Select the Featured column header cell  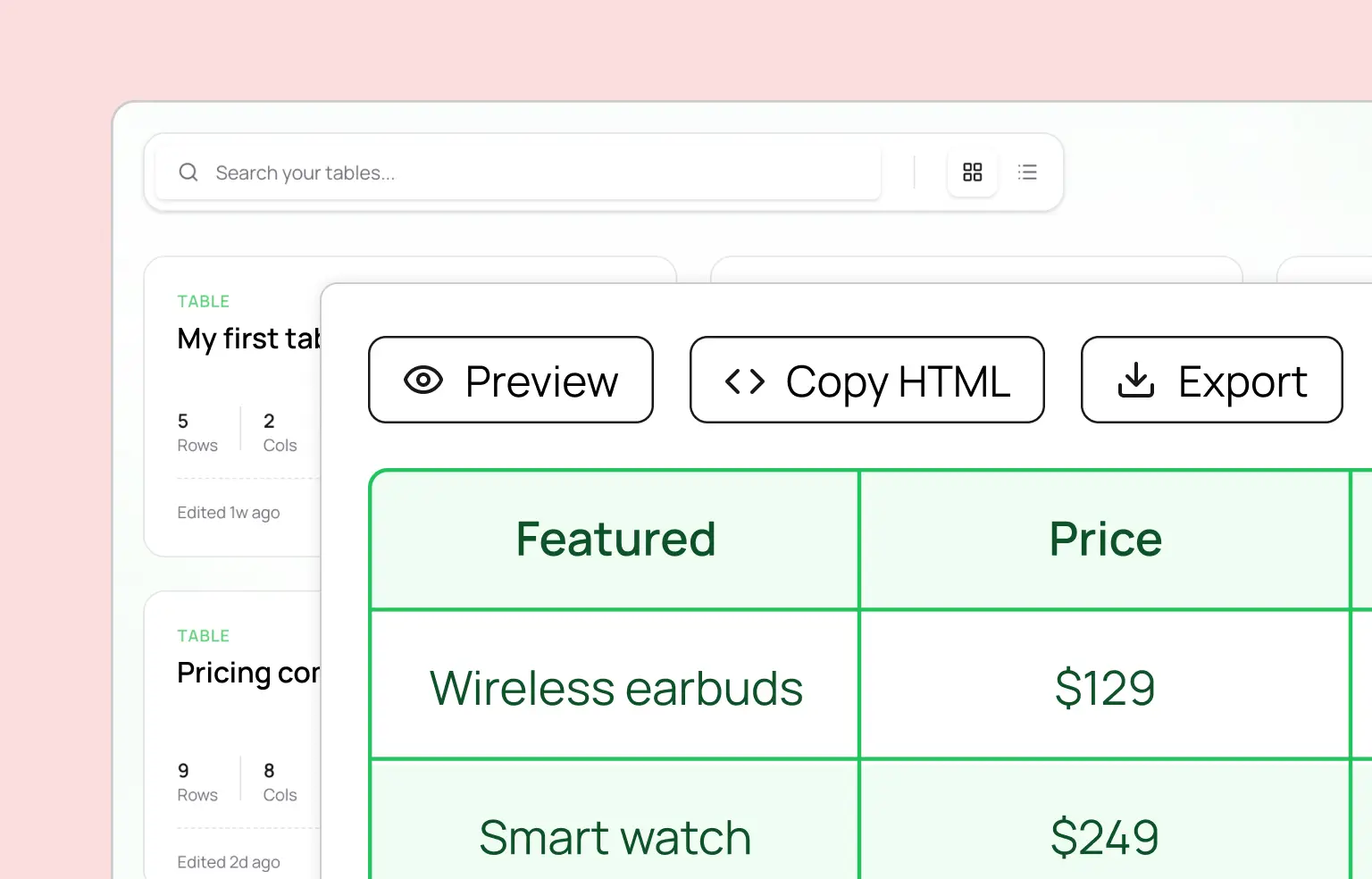[x=615, y=539]
